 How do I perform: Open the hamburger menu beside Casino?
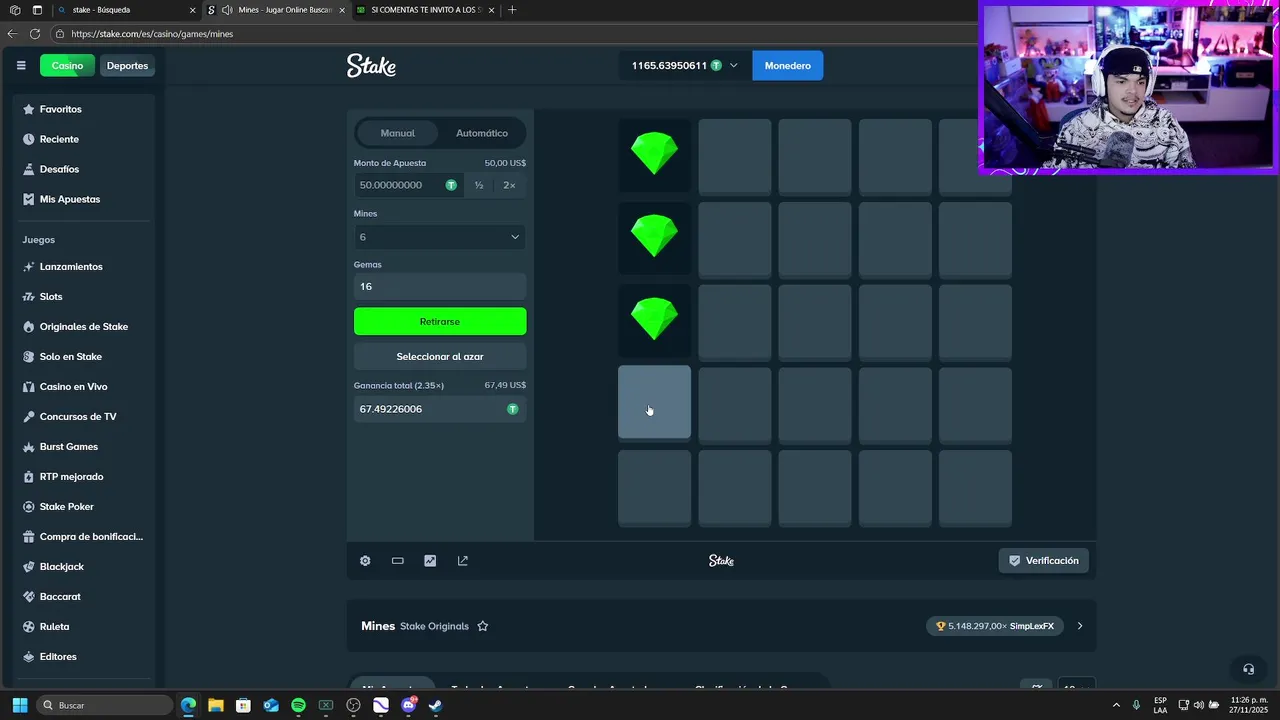[21, 66]
